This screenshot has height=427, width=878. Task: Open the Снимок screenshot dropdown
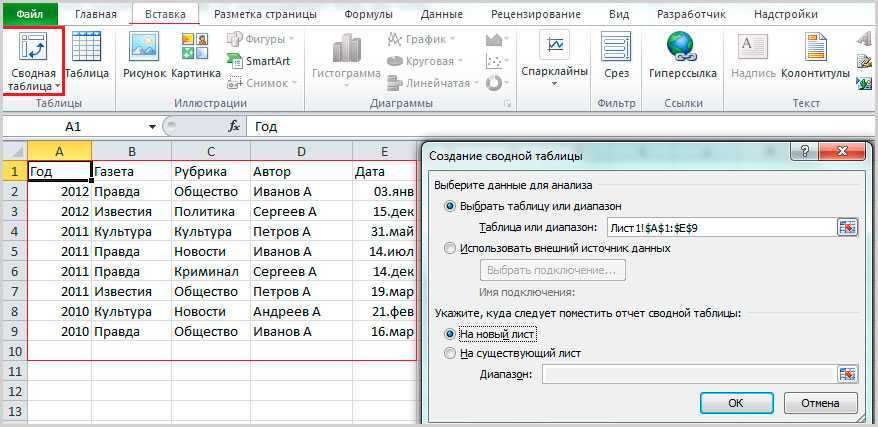[x=293, y=83]
